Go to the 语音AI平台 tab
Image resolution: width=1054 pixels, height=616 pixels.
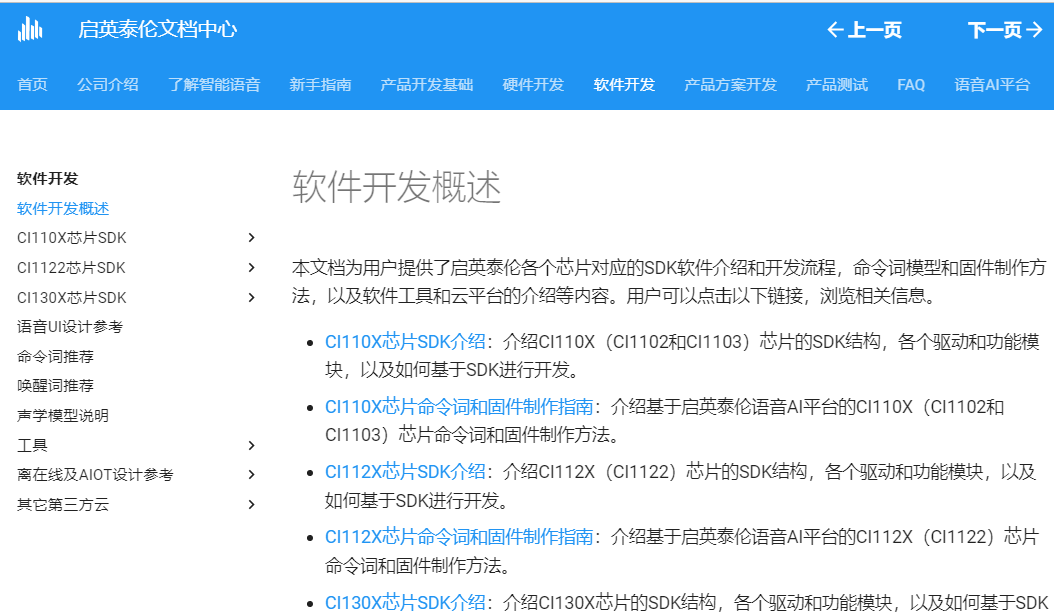tap(992, 85)
